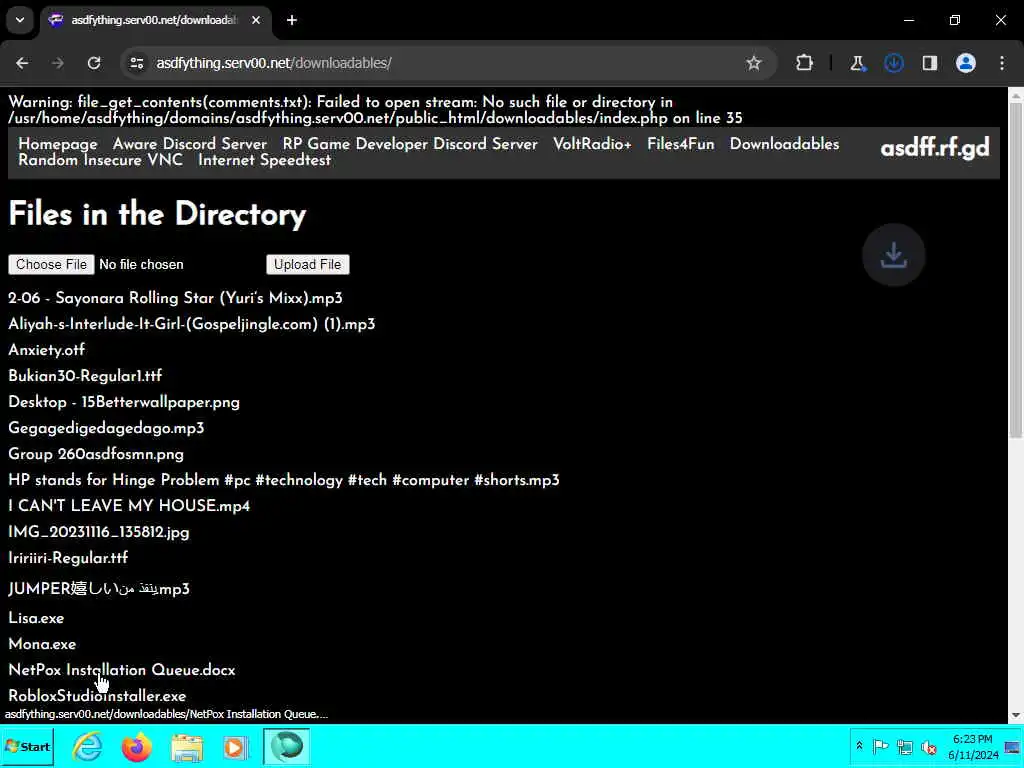Download Bukian30-Regular1.ttf font
This screenshot has height=768, width=1024.
click(85, 376)
